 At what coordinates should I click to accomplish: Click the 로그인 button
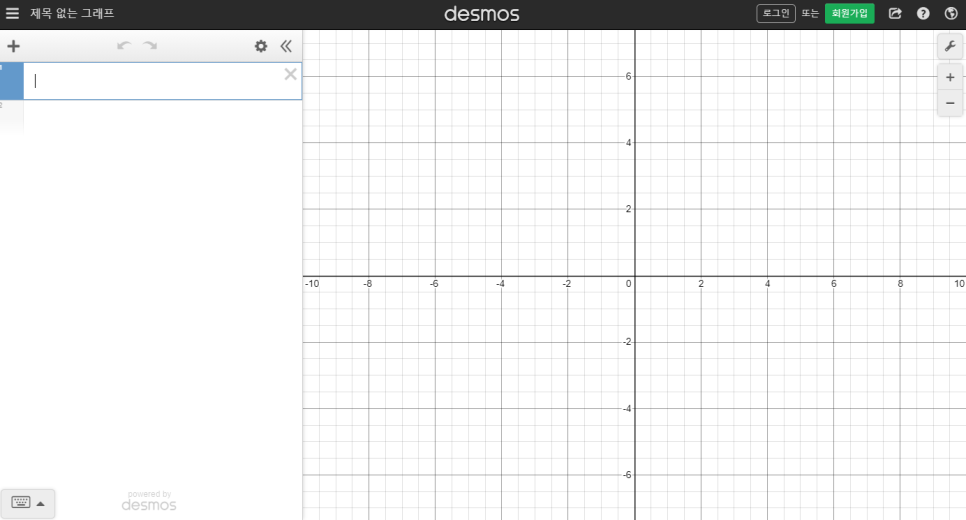click(x=776, y=13)
